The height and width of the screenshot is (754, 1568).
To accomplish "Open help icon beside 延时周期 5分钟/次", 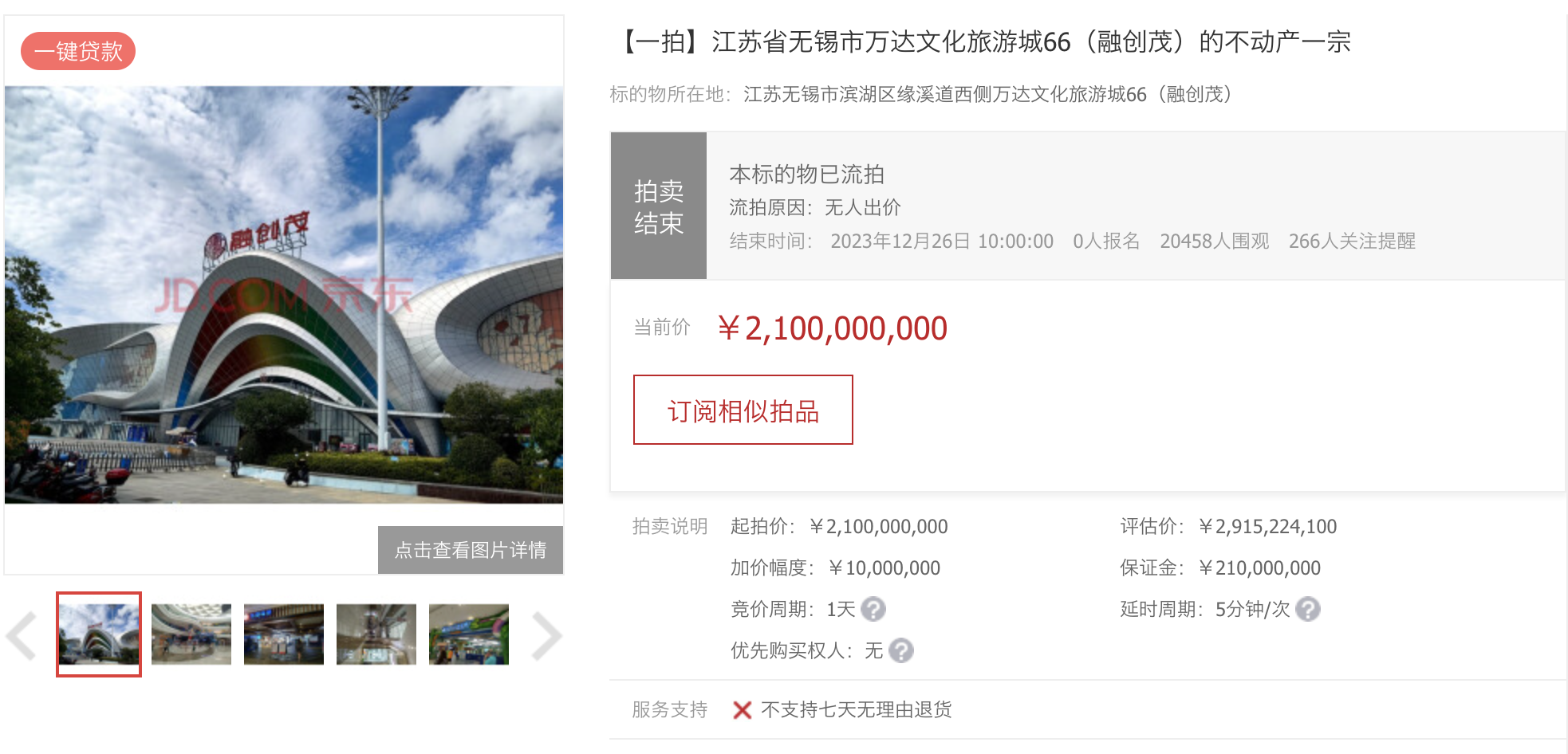I will pyautogui.click(x=1308, y=609).
